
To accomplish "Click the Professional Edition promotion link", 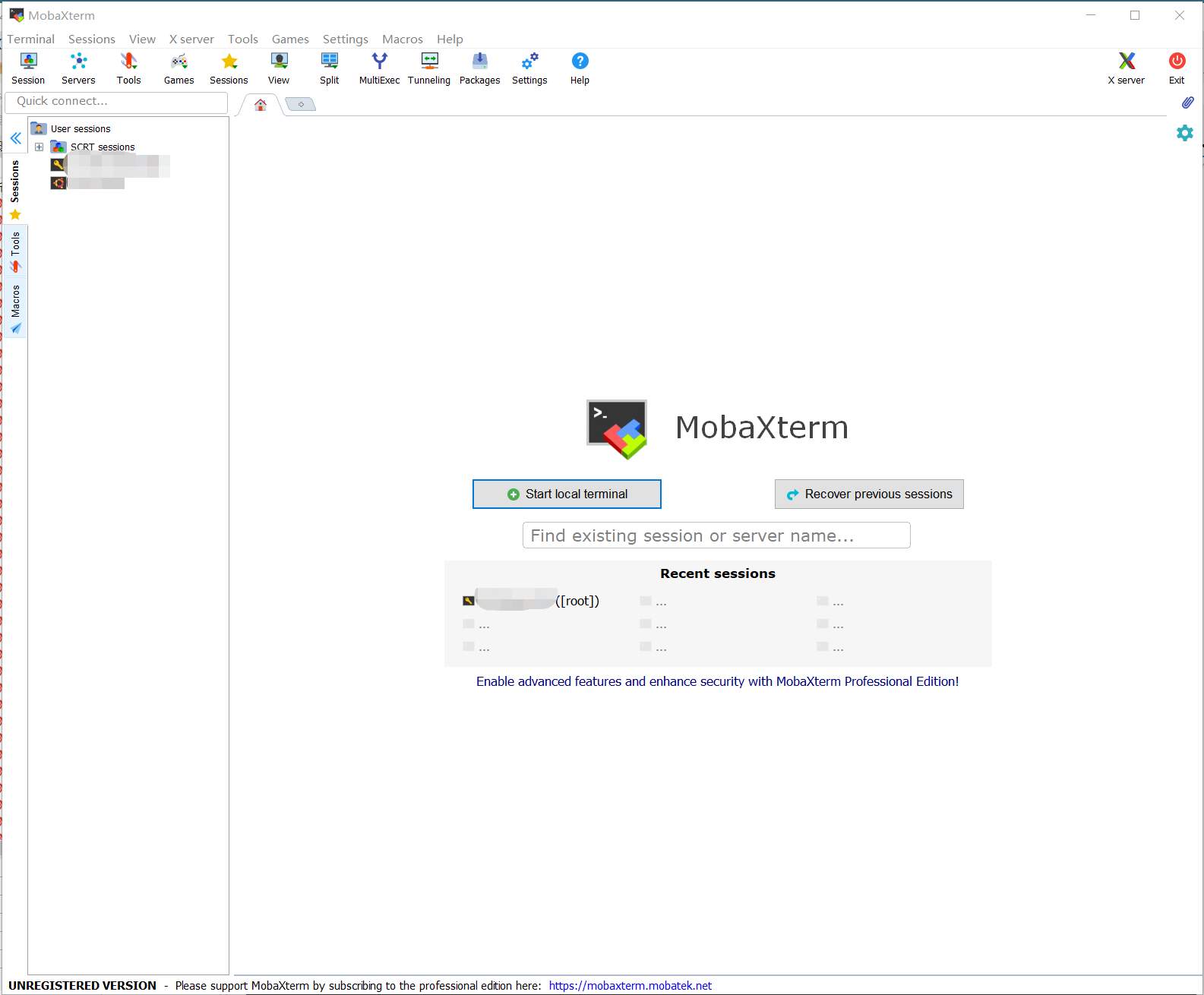I will pos(717,681).
